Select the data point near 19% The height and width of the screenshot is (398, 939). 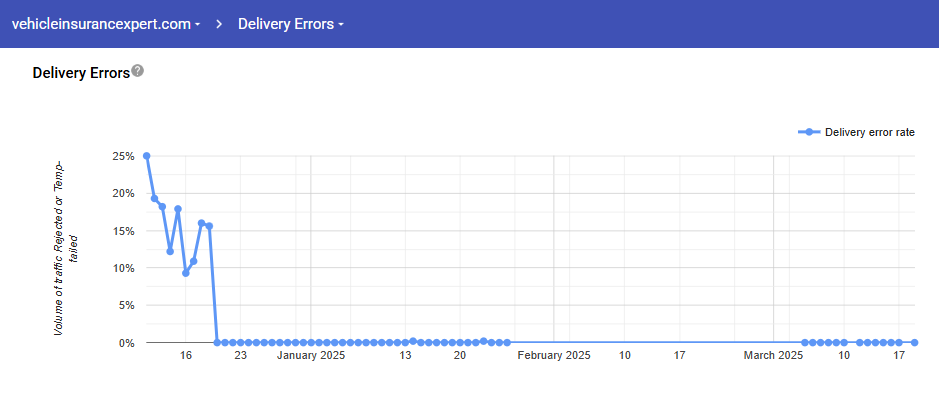click(155, 199)
